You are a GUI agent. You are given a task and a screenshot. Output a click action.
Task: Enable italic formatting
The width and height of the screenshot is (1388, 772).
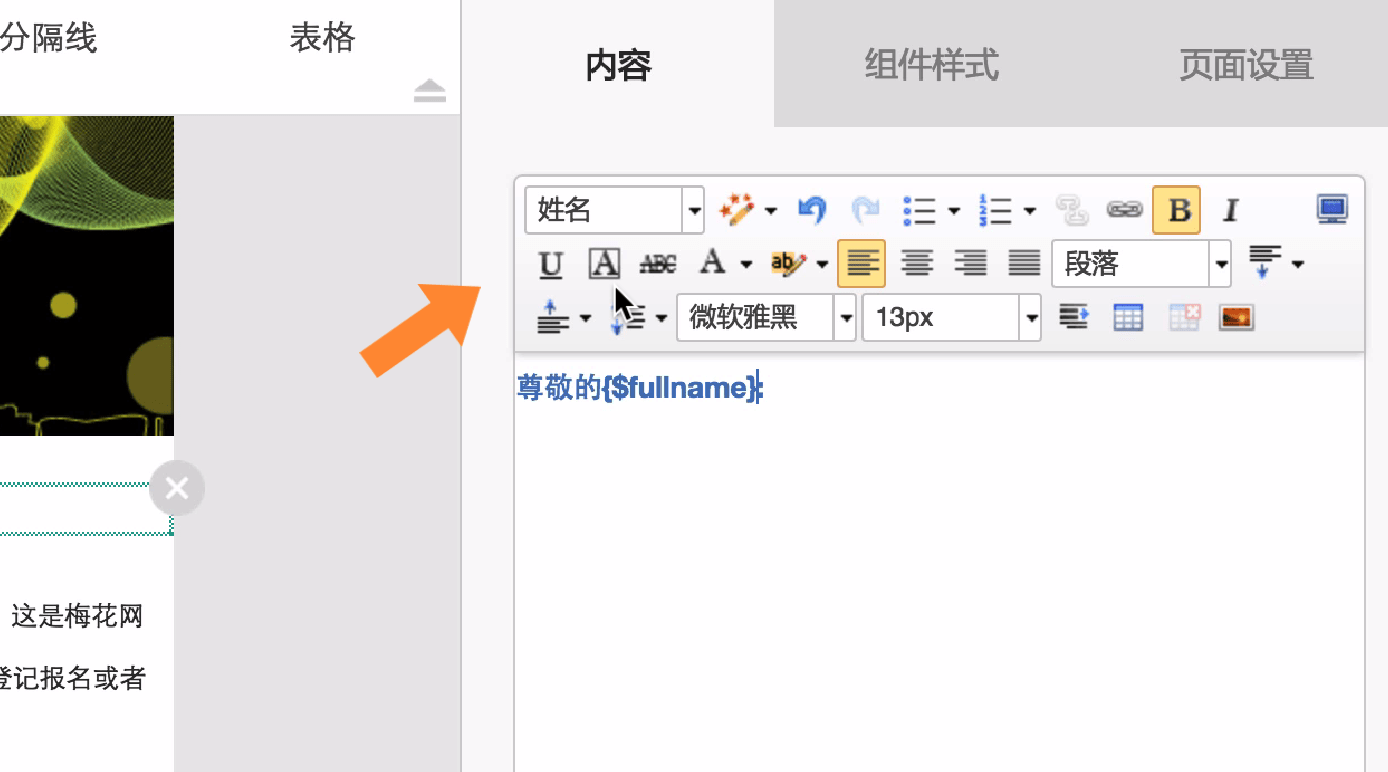[1230, 210]
